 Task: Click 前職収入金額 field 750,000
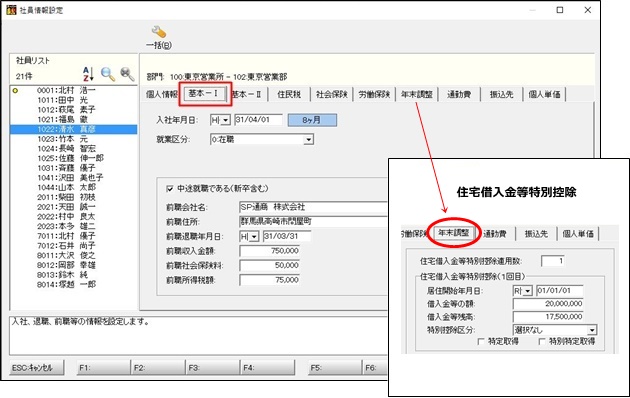point(269,251)
